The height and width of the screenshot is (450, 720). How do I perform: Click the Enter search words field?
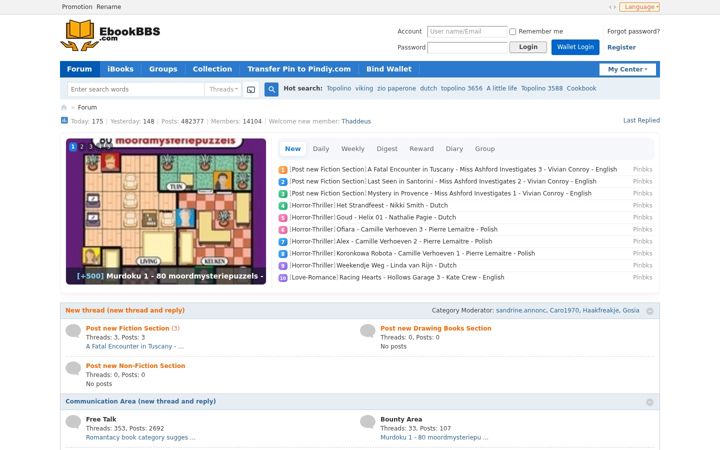point(136,90)
